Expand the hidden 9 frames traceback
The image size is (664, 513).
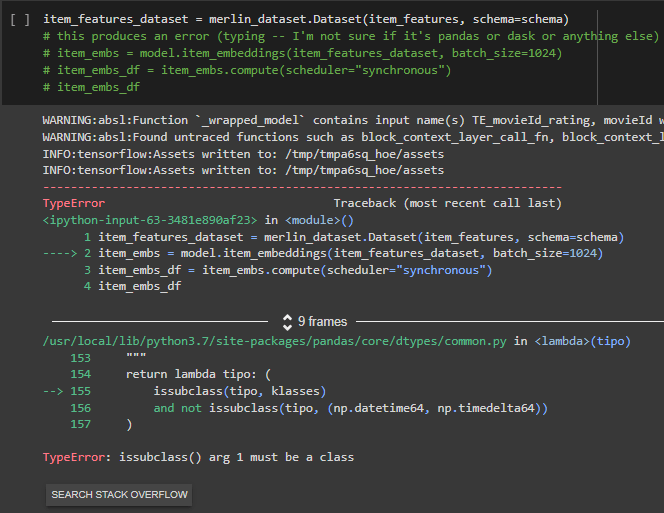322,322
